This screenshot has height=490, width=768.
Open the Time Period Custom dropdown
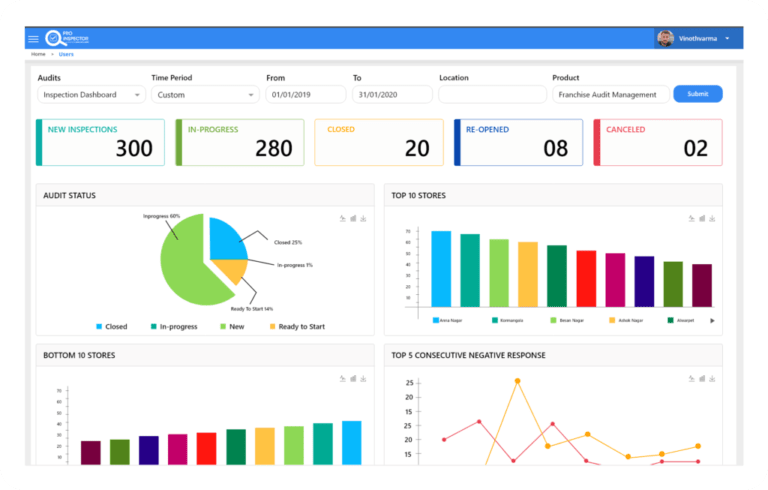205,95
